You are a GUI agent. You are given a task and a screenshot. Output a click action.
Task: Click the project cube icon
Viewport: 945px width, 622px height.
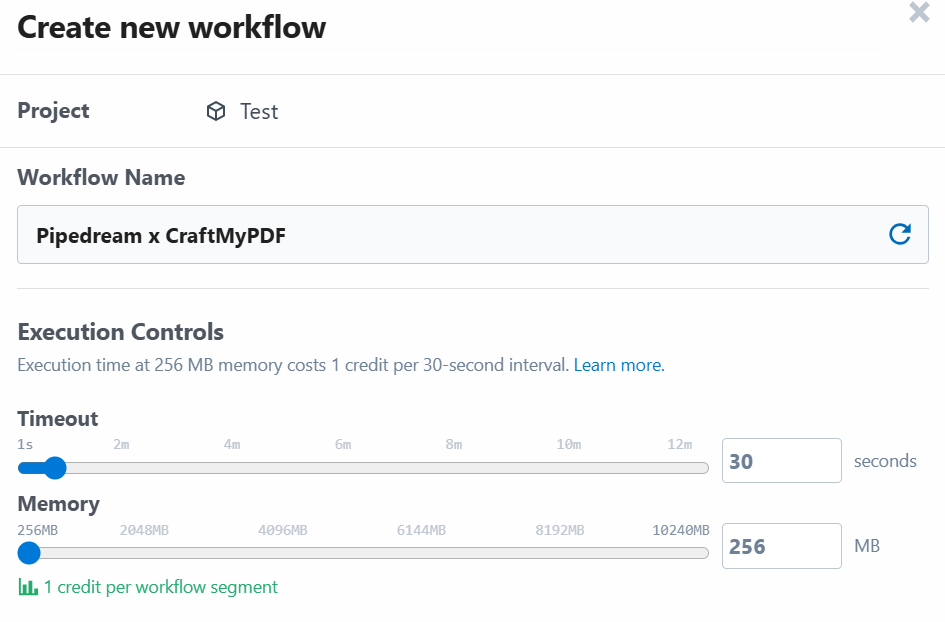pos(216,111)
